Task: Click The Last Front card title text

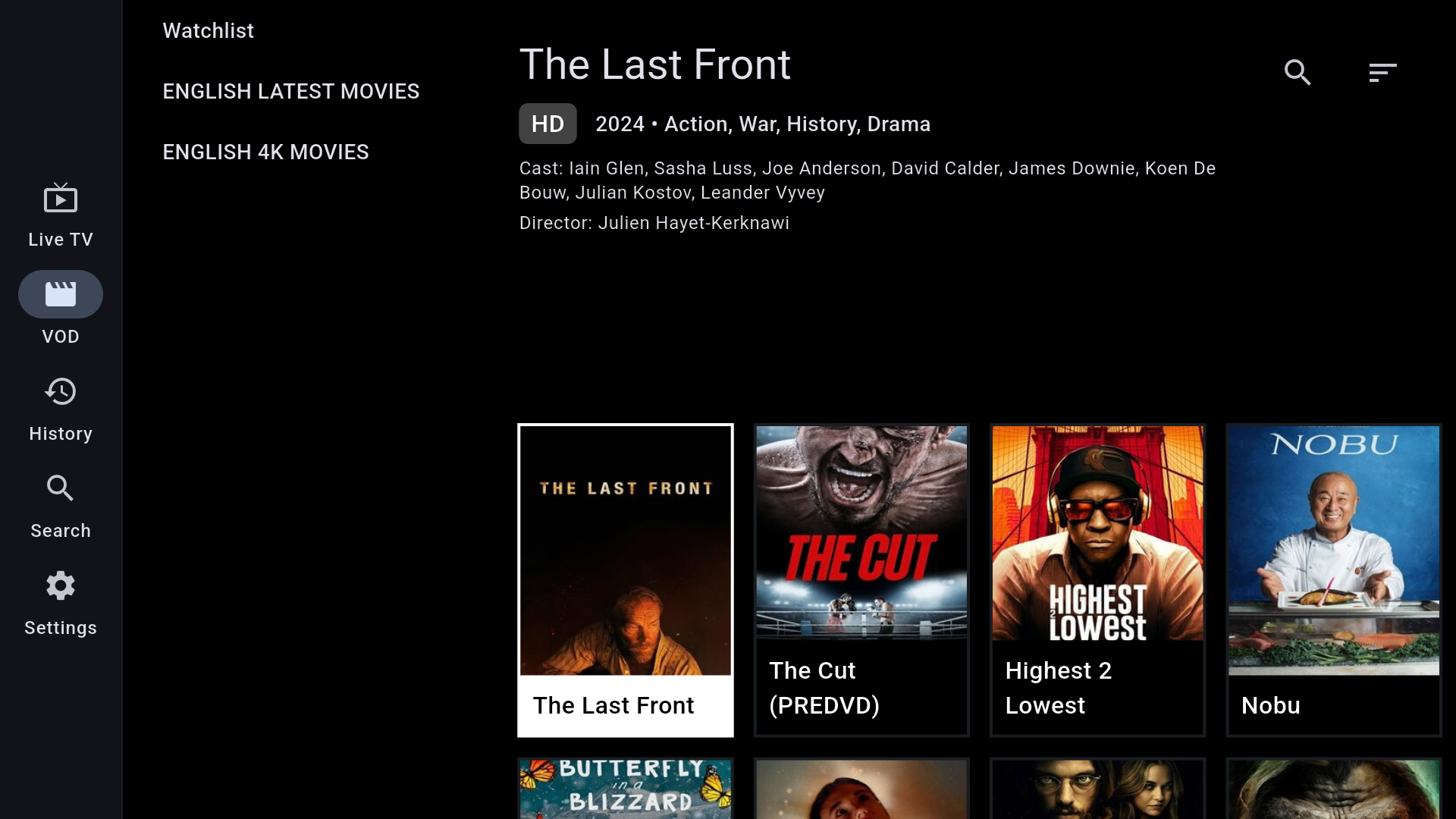Action: click(613, 705)
